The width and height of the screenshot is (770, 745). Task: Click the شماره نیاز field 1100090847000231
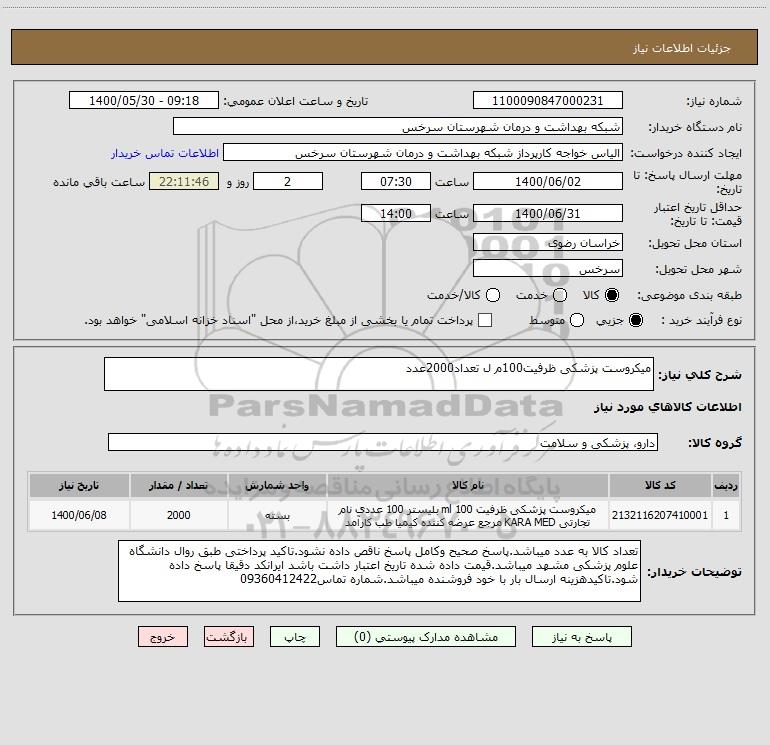coord(548,101)
